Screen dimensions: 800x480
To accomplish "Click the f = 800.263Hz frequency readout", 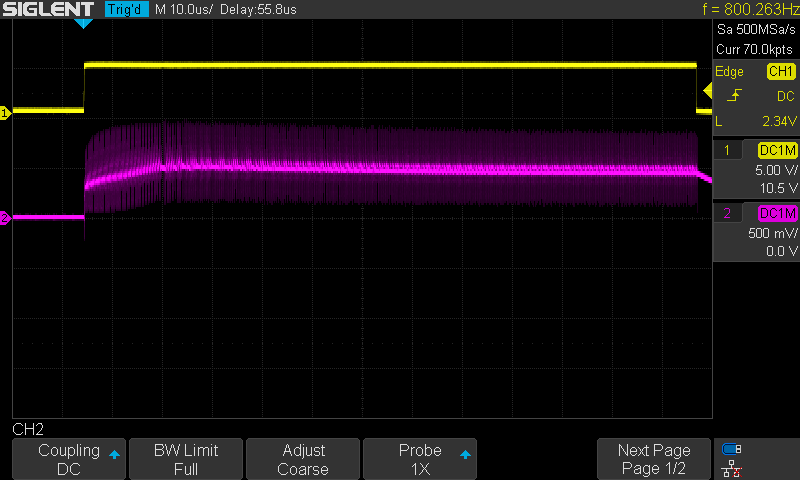I will 751,9.
